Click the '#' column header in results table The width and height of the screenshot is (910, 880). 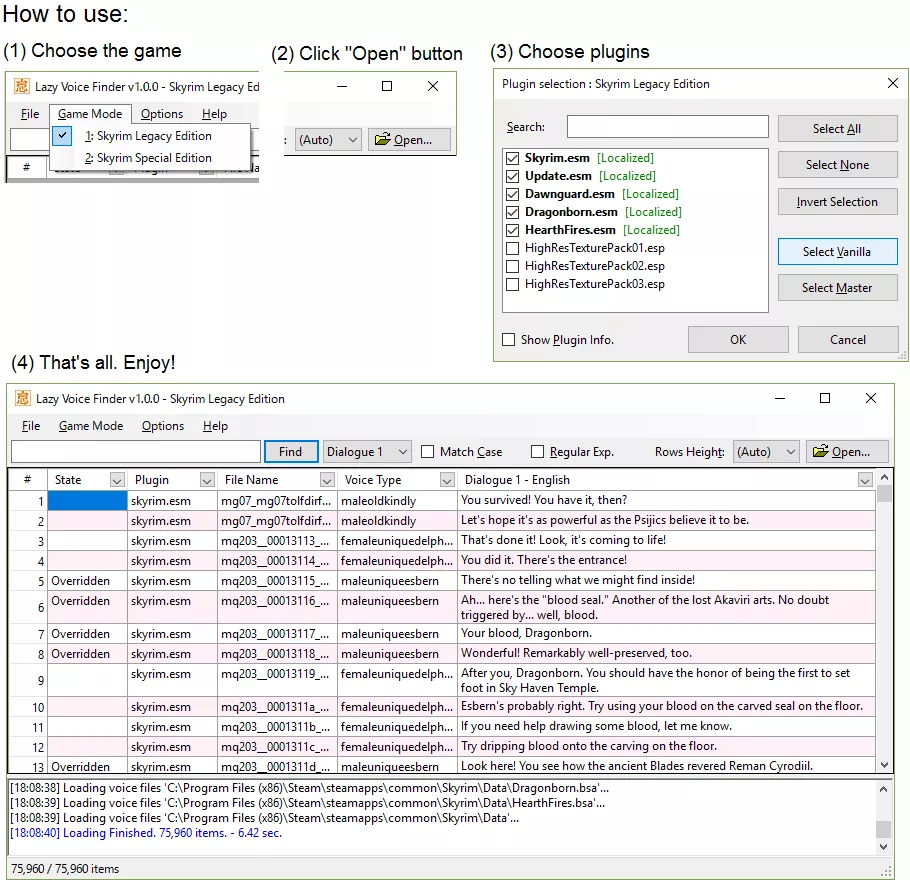coord(28,480)
